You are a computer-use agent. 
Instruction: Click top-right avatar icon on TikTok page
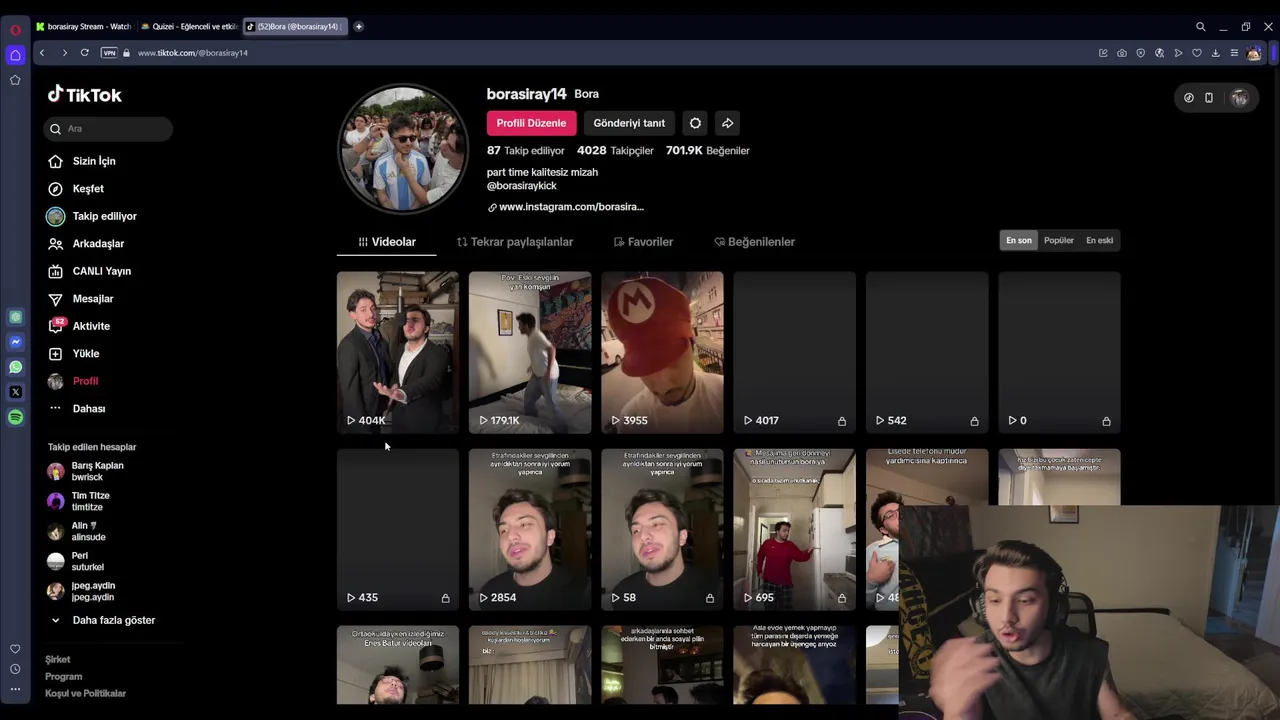1239,98
